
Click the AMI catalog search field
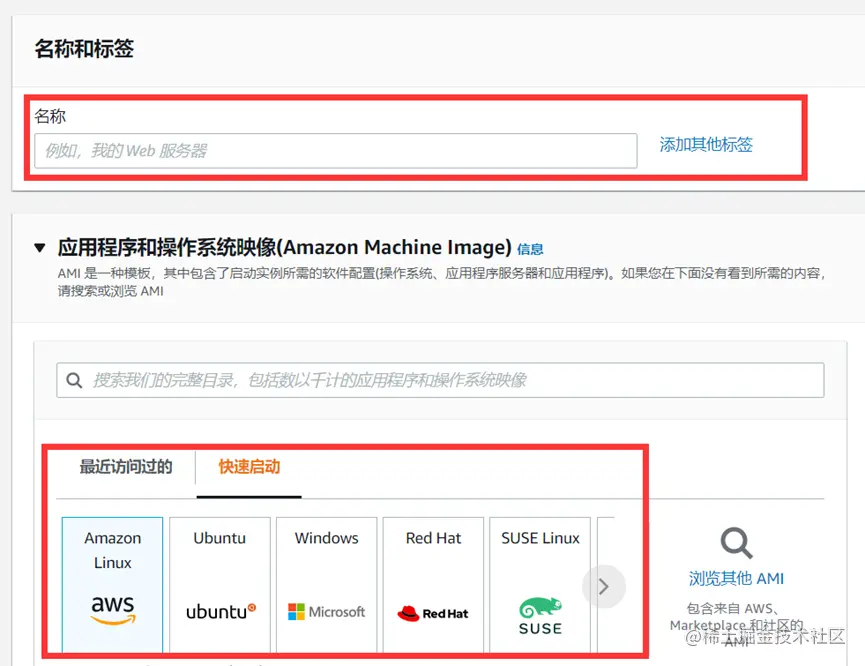tap(440, 380)
